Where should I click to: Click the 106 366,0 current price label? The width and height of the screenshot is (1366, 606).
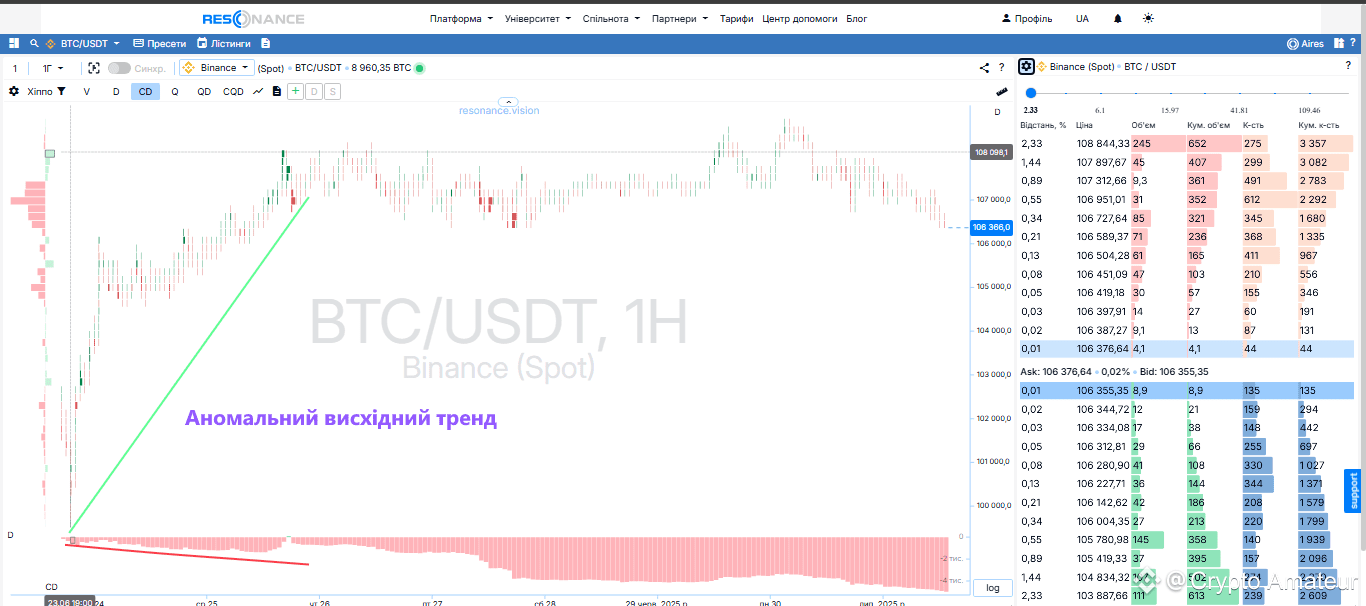(x=991, y=228)
